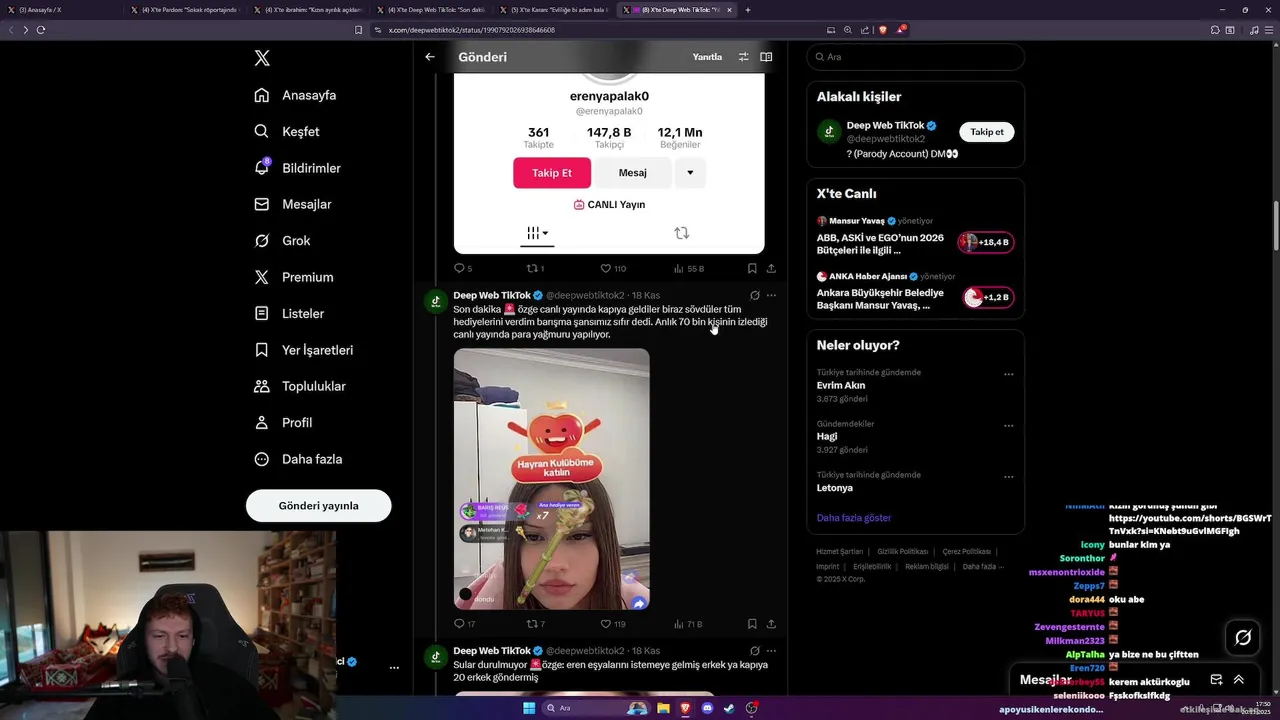Switch to the Anasayfa / X browser tab
This screenshot has width=1280, height=720.
62,10
